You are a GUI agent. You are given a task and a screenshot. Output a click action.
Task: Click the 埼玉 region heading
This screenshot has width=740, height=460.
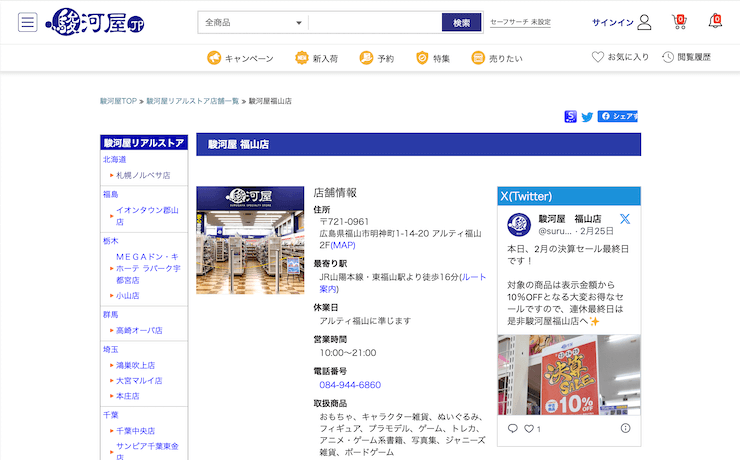tap(110, 350)
